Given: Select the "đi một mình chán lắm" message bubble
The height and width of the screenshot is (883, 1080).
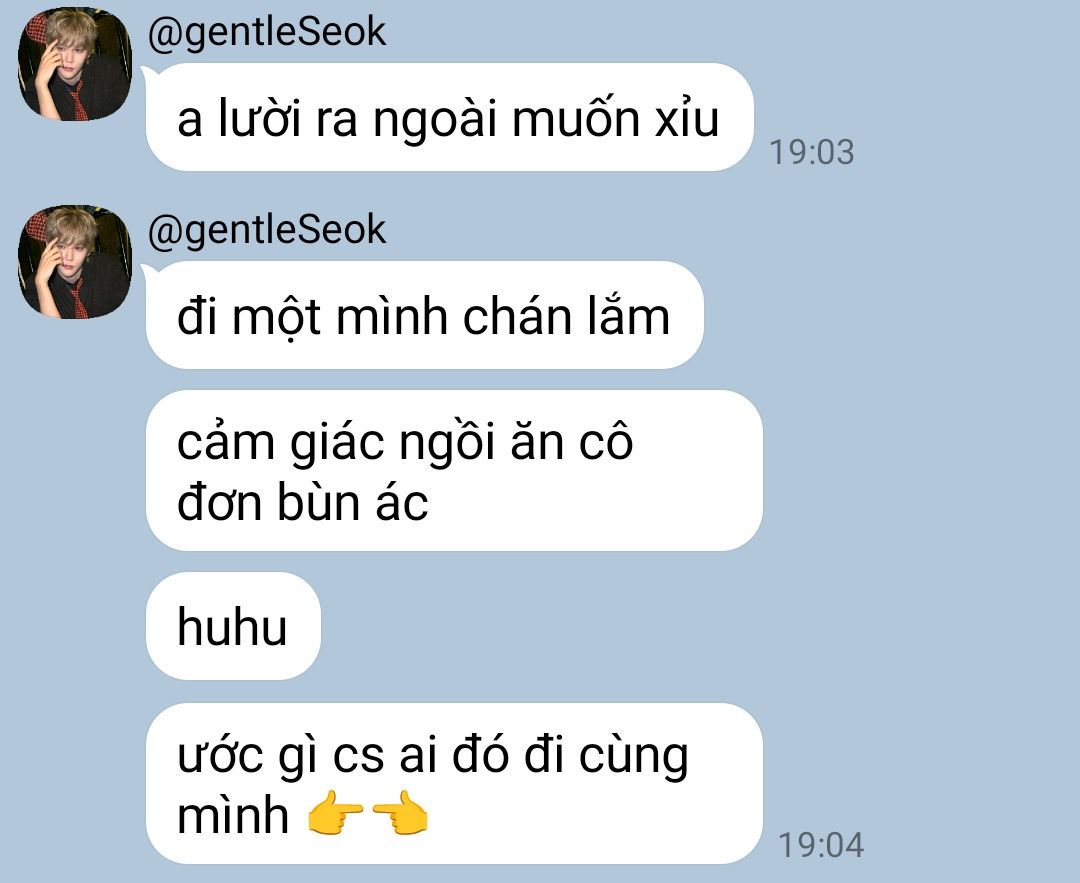Looking at the screenshot, I should [x=424, y=315].
